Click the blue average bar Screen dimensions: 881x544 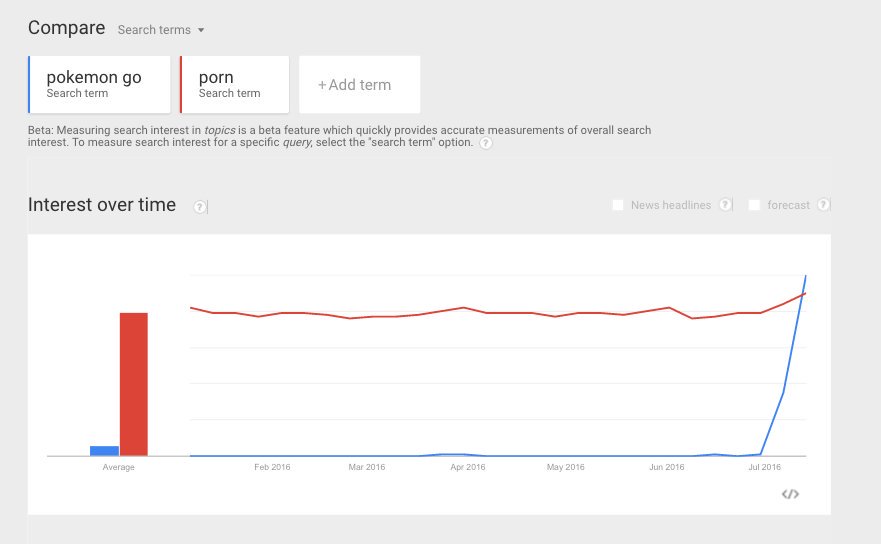(105, 451)
